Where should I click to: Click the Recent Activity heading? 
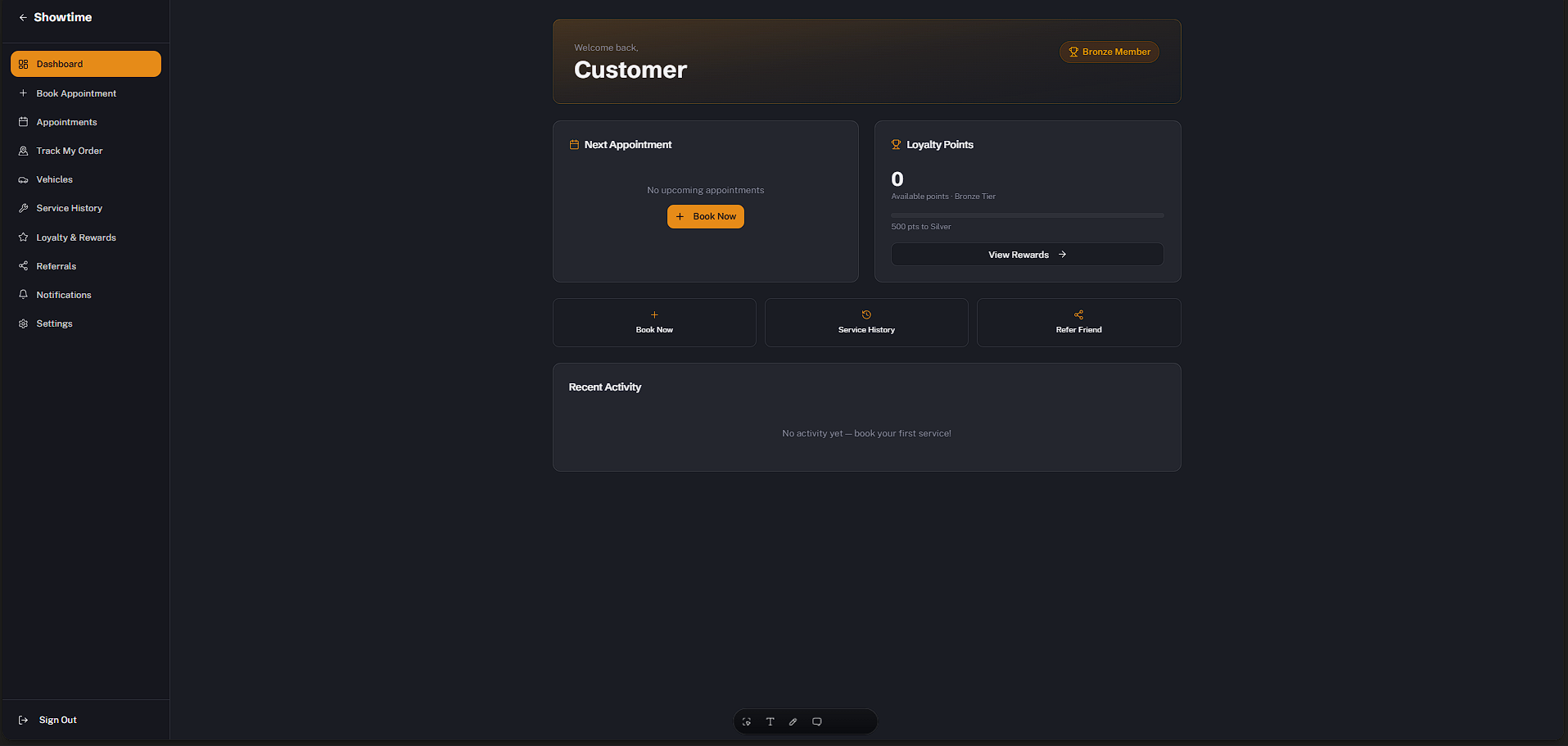(605, 387)
